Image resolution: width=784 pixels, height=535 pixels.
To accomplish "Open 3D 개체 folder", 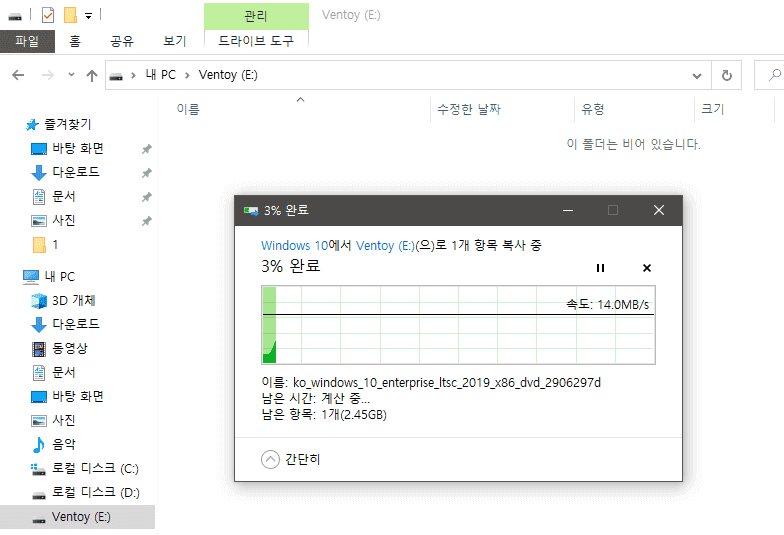I will coord(74,300).
